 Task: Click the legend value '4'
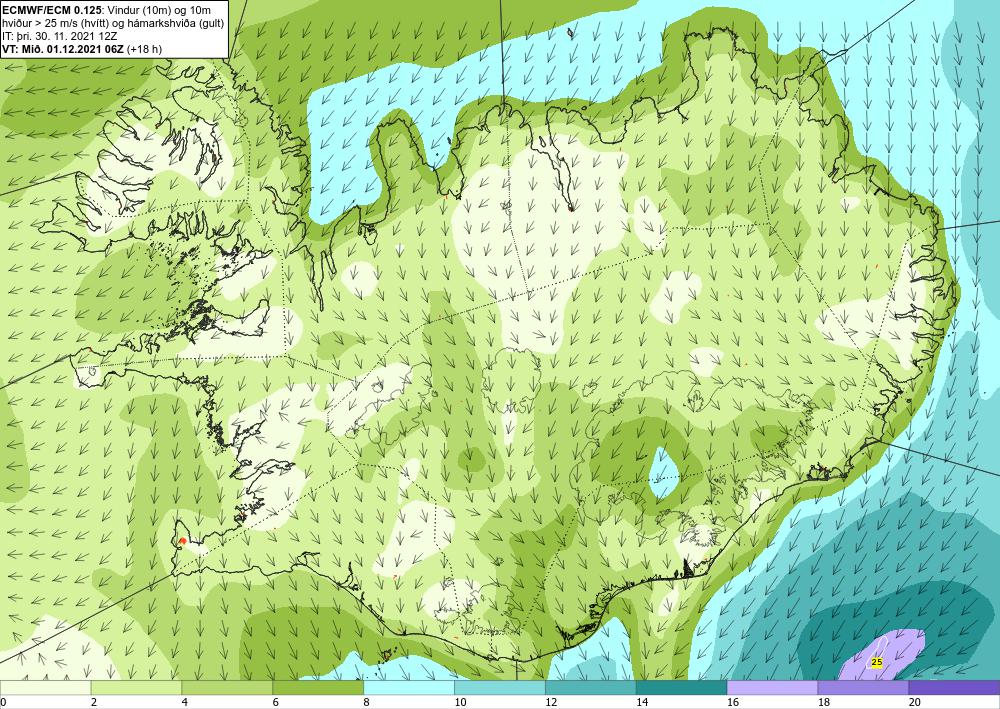pos(185,702)
